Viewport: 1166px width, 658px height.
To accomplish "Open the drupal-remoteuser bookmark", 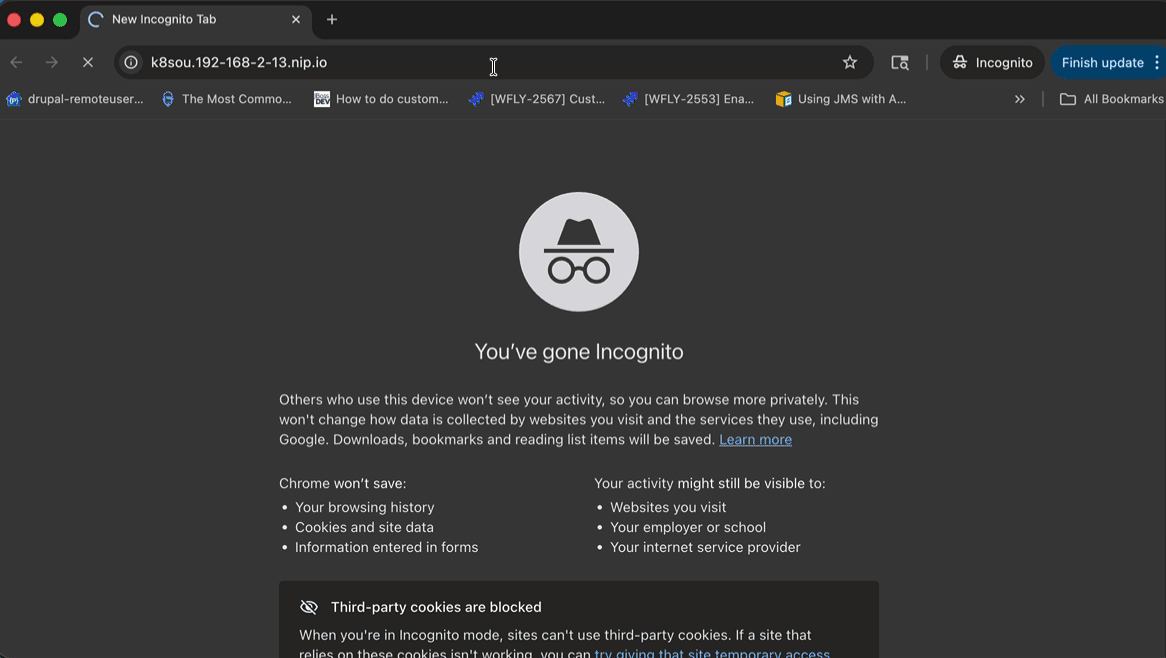I will point(75,99).
